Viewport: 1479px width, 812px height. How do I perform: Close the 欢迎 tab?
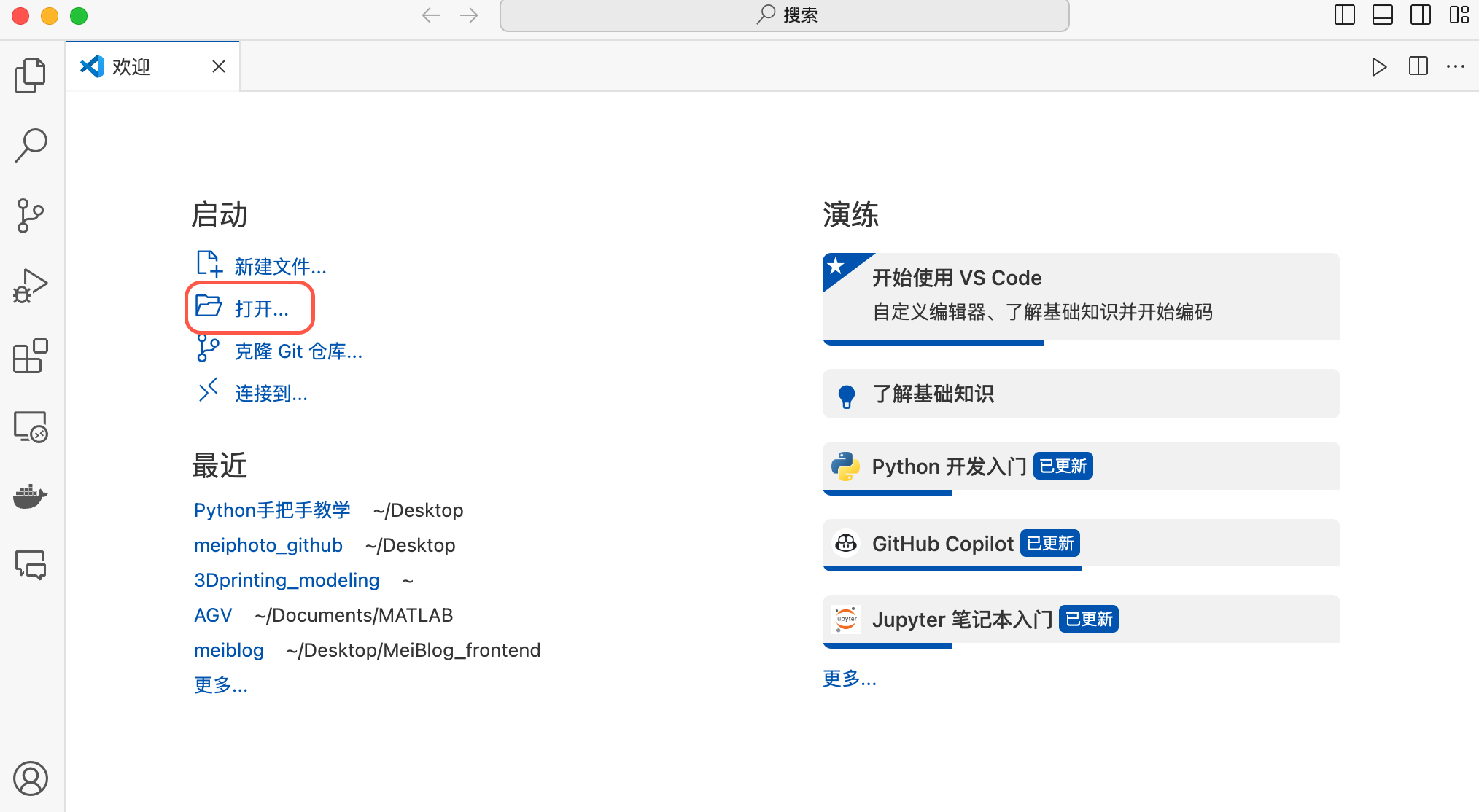point(218,67)
